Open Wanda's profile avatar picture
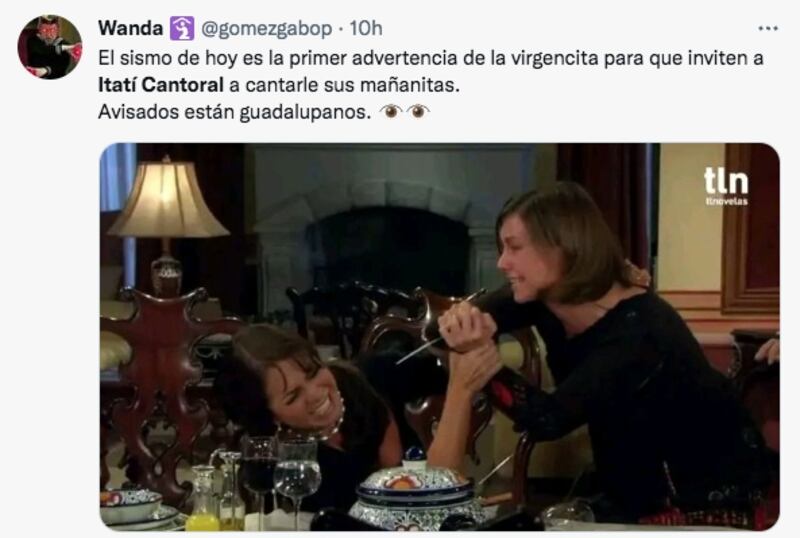This screenshot has height=538, width=800. click(49, 47)
